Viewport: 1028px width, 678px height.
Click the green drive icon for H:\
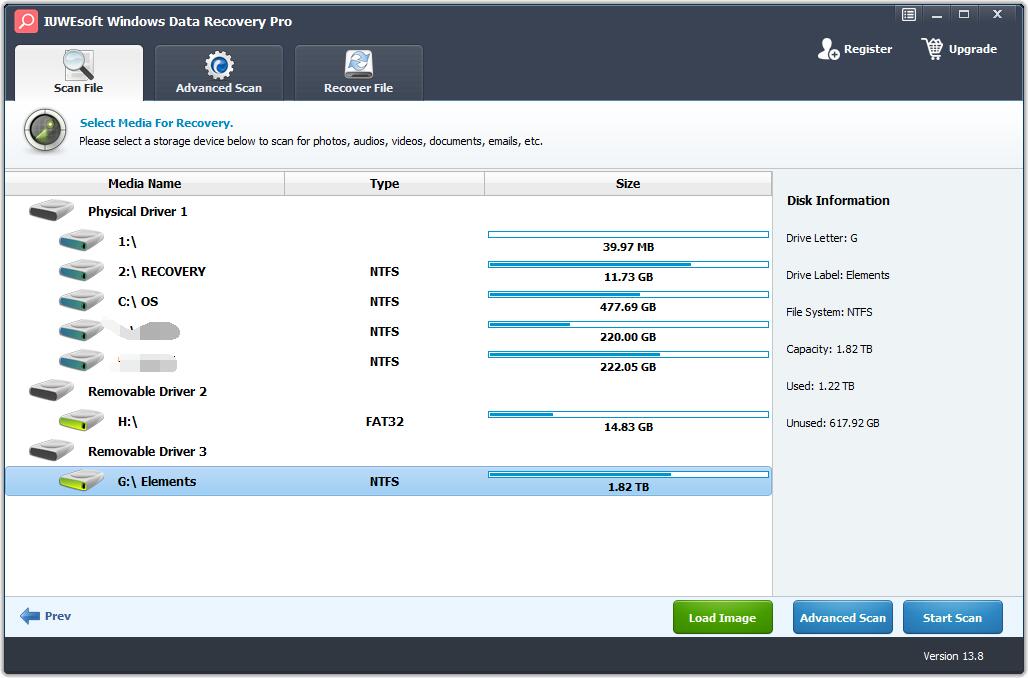(81, 420)
